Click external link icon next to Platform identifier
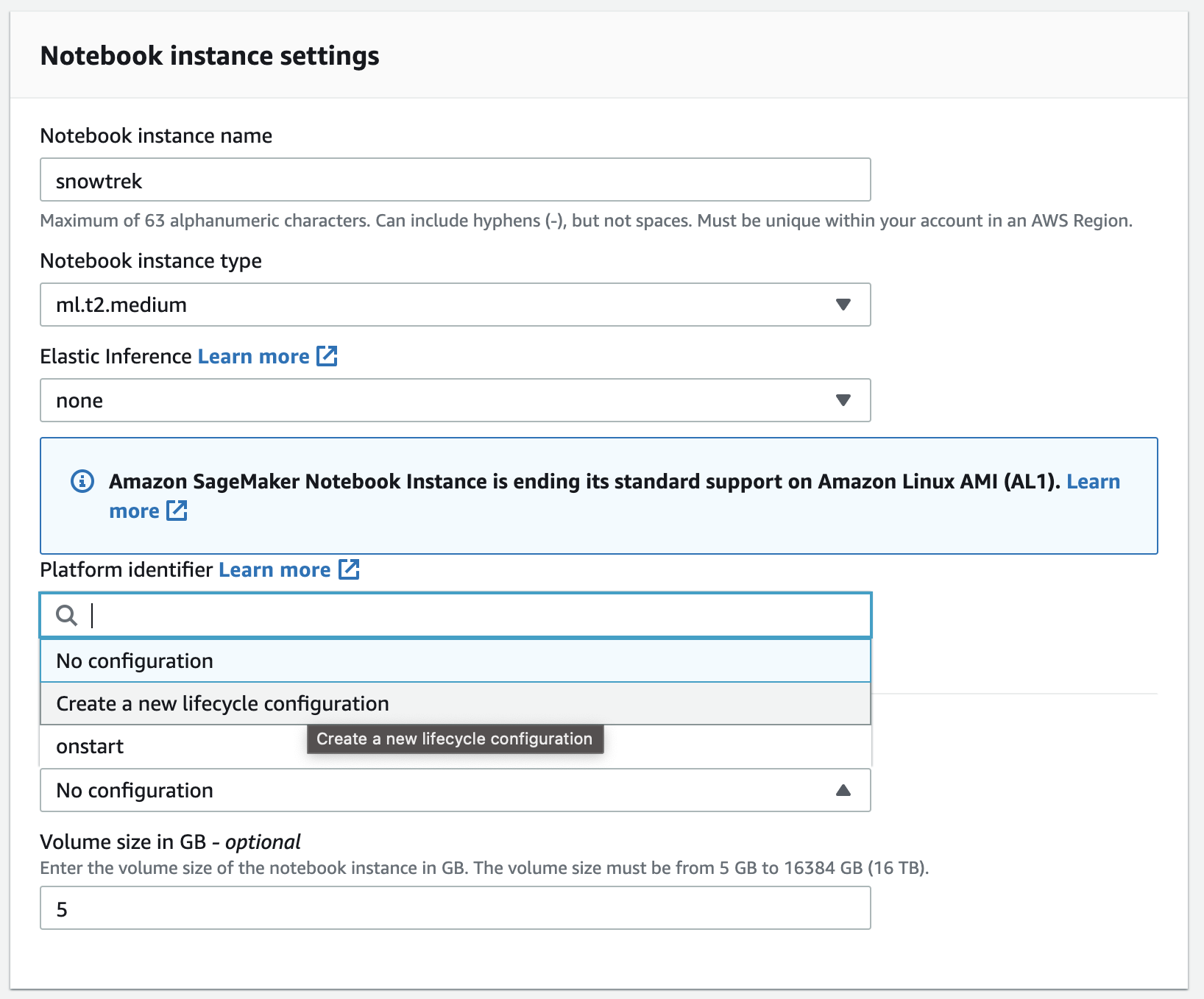The height and width of the screenshot is (999, 1204). (x=349, y=569)
